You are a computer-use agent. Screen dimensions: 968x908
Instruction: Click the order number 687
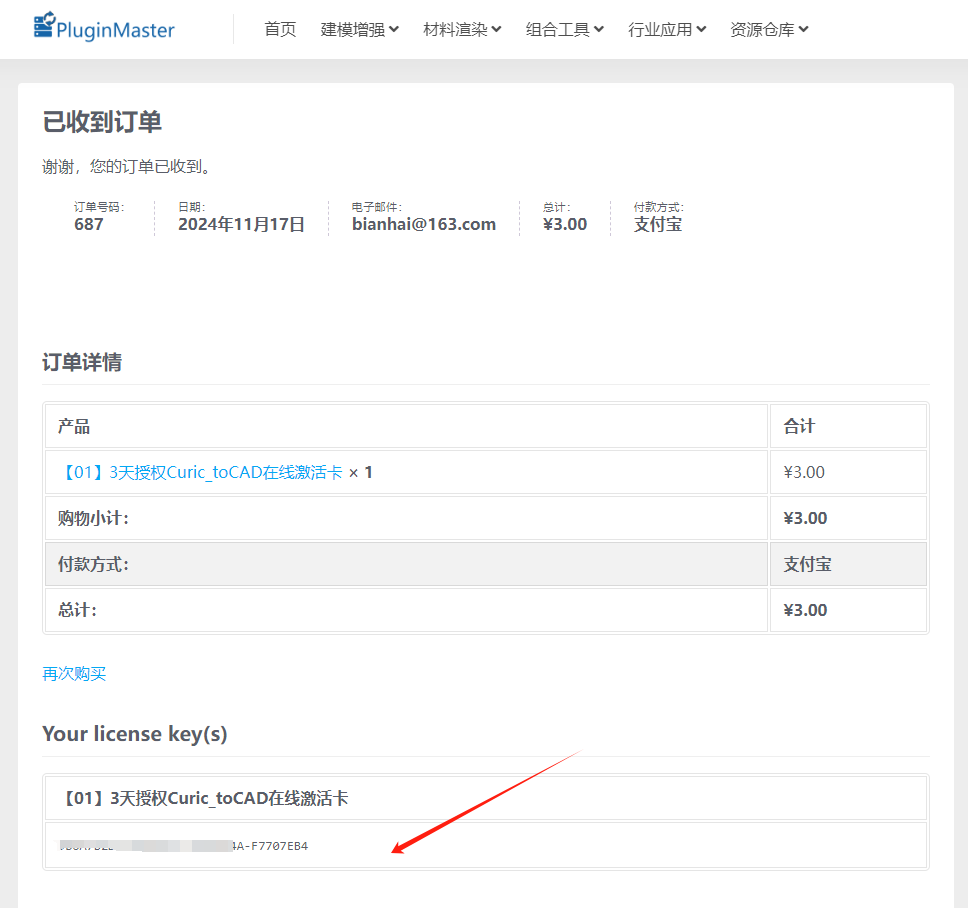88,224
